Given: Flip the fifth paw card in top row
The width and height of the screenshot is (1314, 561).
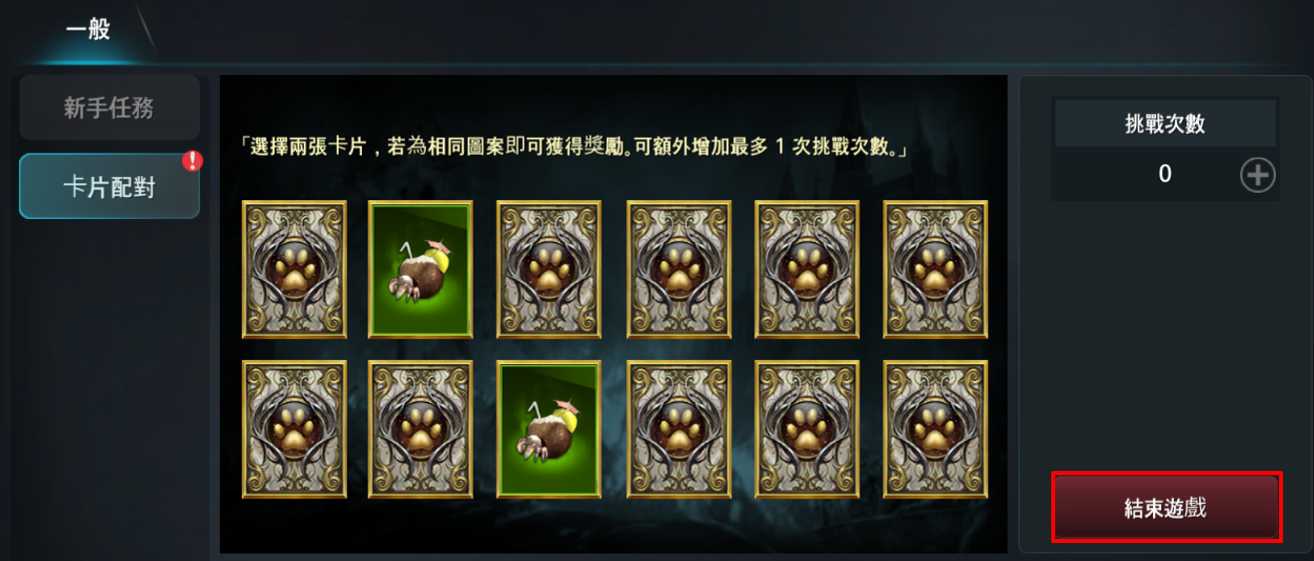Looking at the screenshot, I should coord(807,269).
